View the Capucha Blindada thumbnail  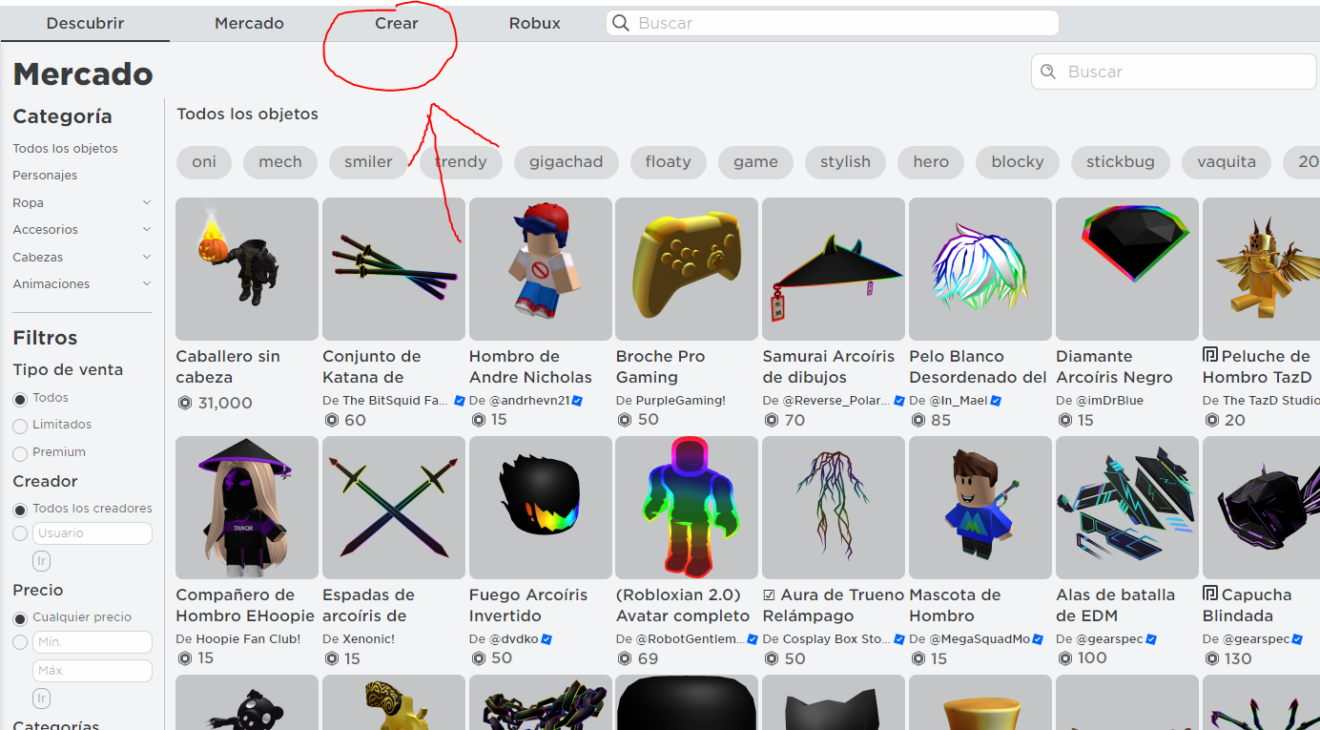(1262, 508)
